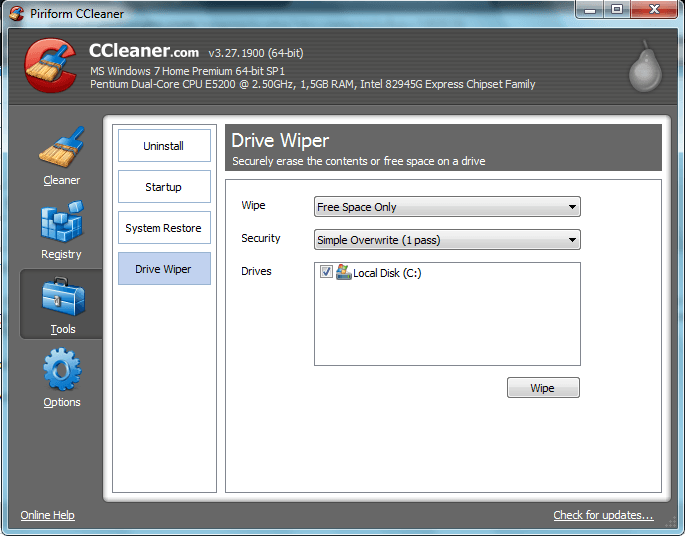Click the Registry label in the sidebar

point(61,254)
